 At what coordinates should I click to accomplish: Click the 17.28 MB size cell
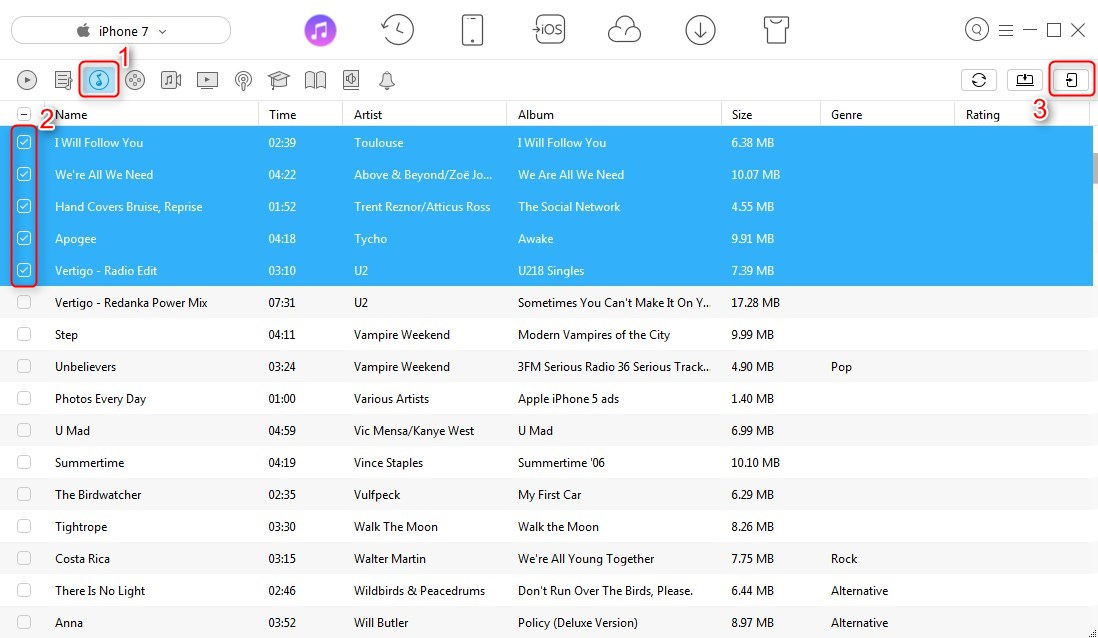756,303
